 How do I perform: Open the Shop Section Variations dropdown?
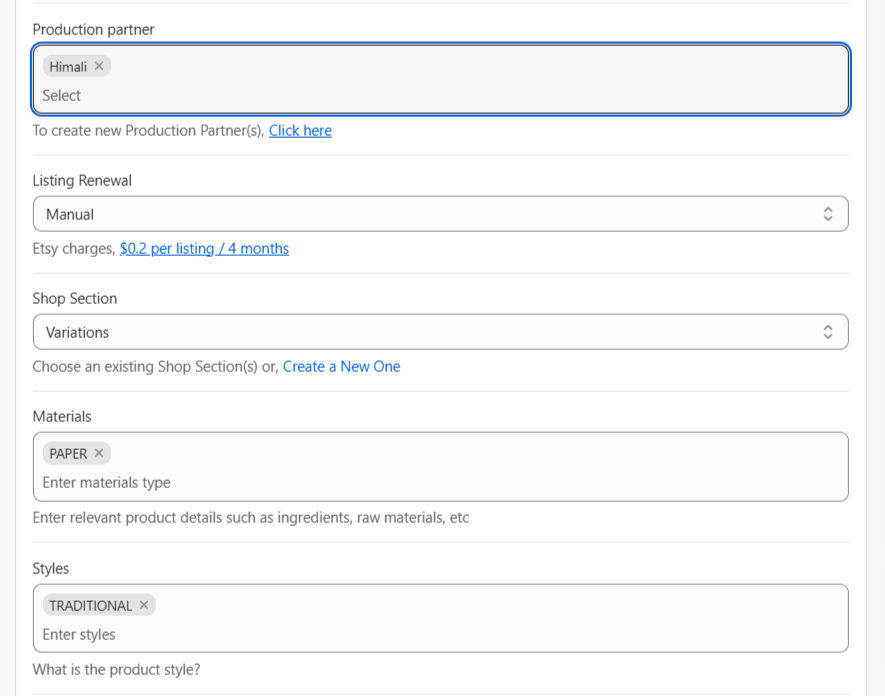tap(440, 332)
